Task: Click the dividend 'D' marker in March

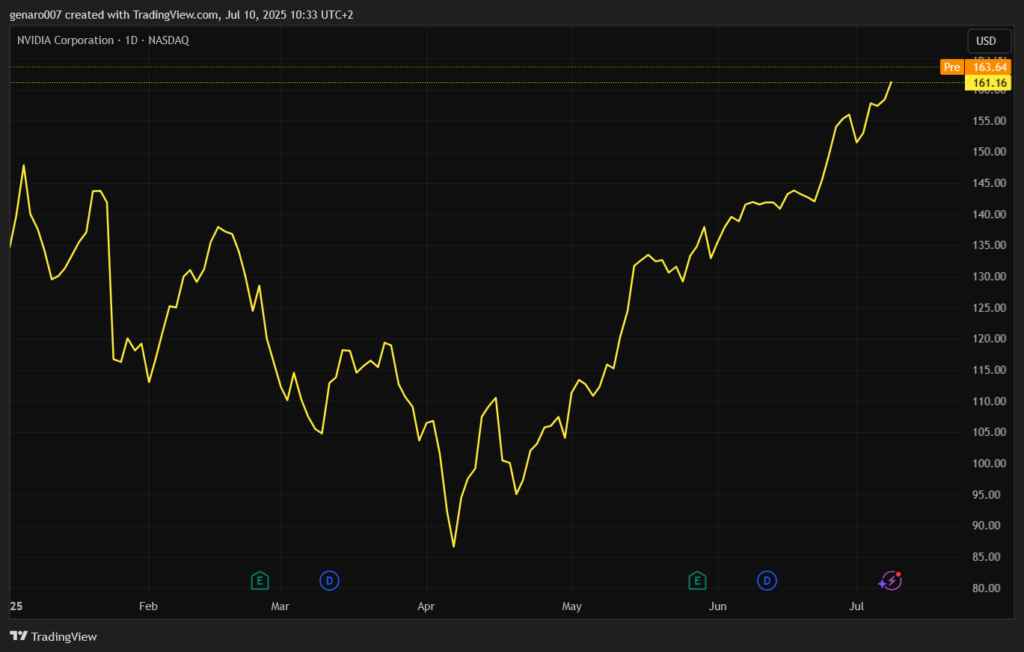Action: [x=329, y=580]
